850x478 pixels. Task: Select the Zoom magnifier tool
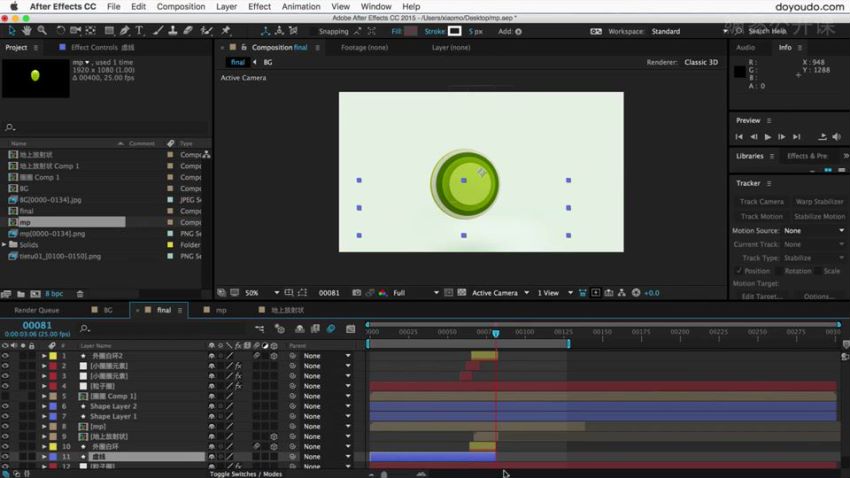(x=41, y=31)
